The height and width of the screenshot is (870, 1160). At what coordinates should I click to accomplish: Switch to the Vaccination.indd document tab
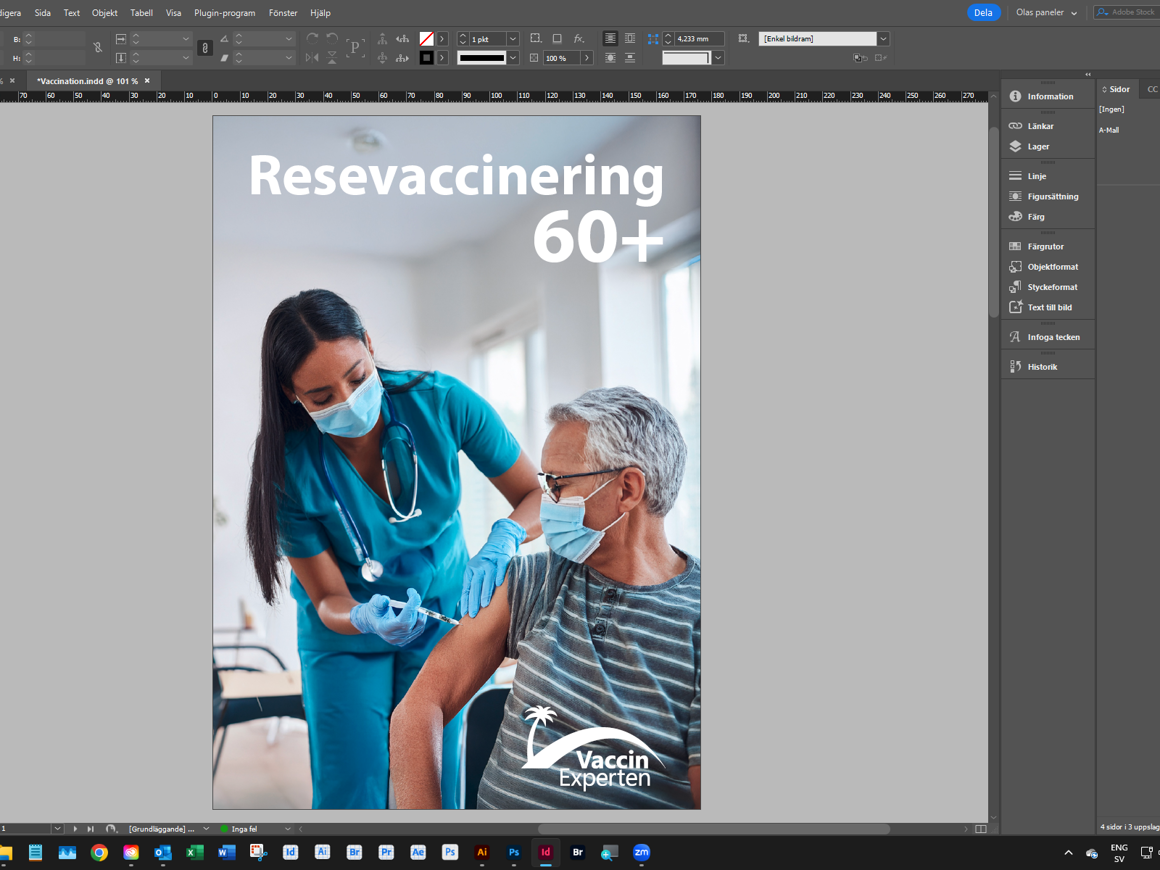(x=87, y=81)
